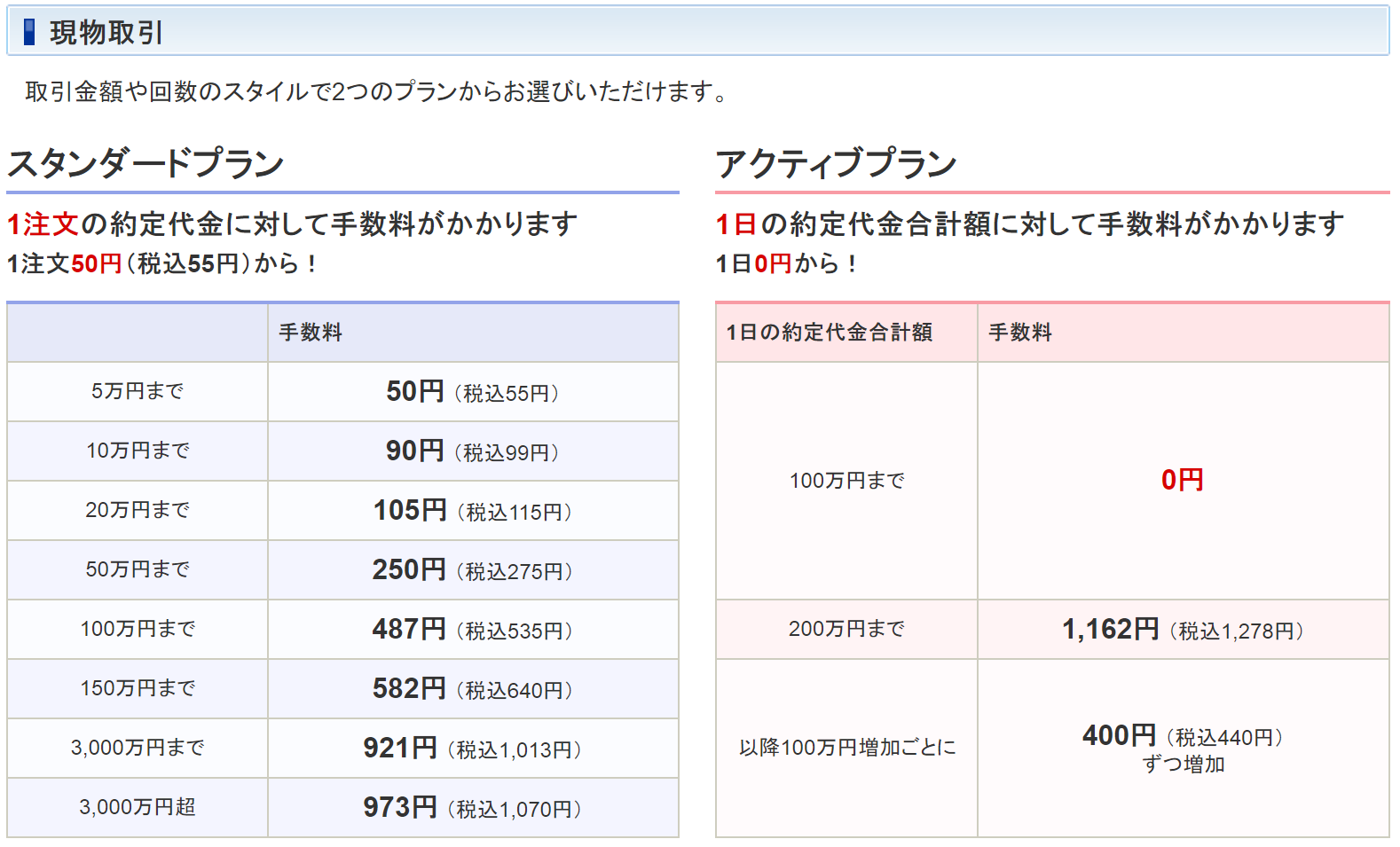Click the 973円 (税込1,070円) fee cell
The height and width of the screenshot is (847, 1400).
coord(473,808)
